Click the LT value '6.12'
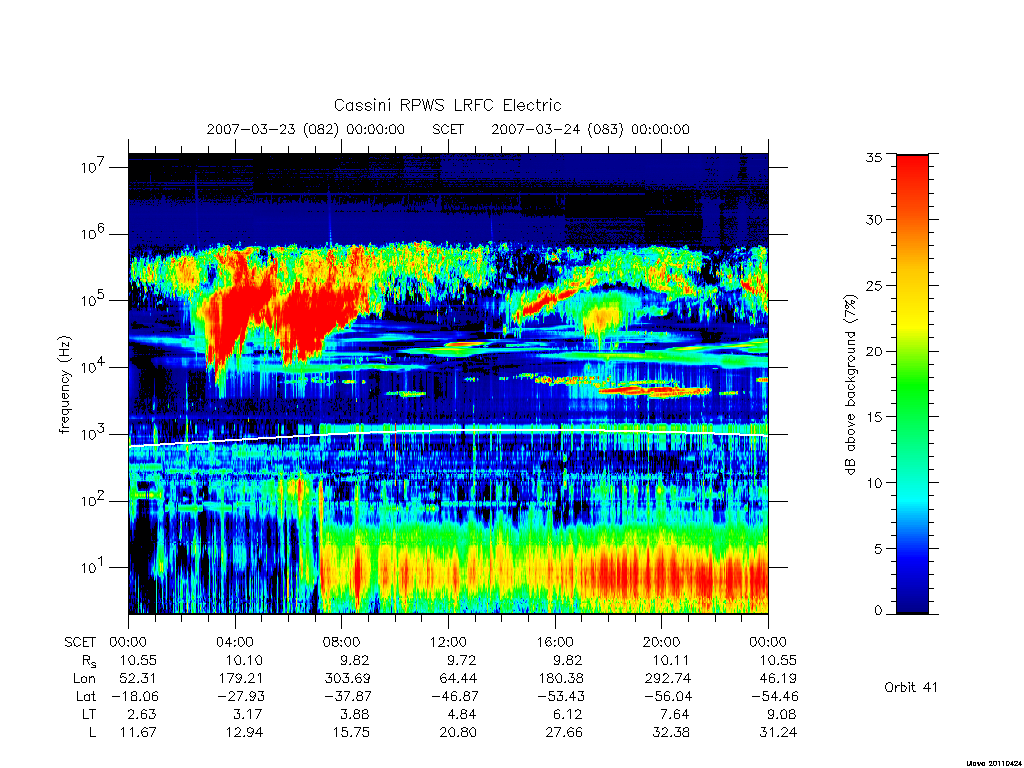Image resolution: width=1024 pixels, height=768 pixels. coord(568,714)
